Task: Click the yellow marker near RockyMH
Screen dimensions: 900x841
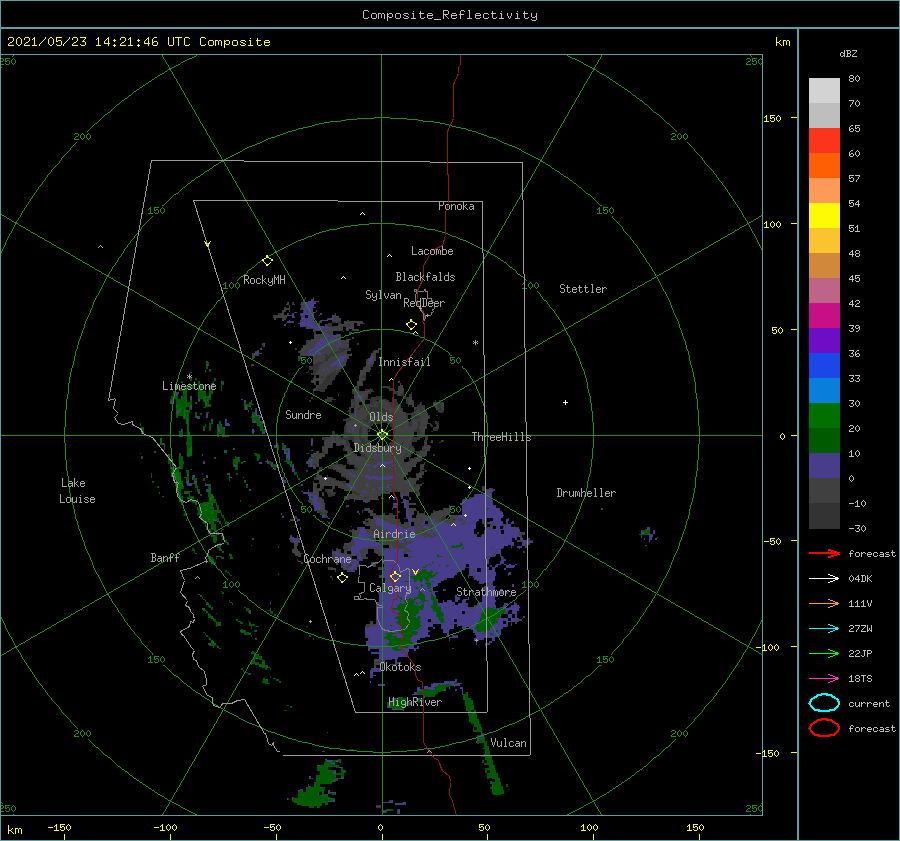Action: pos(267,261)
